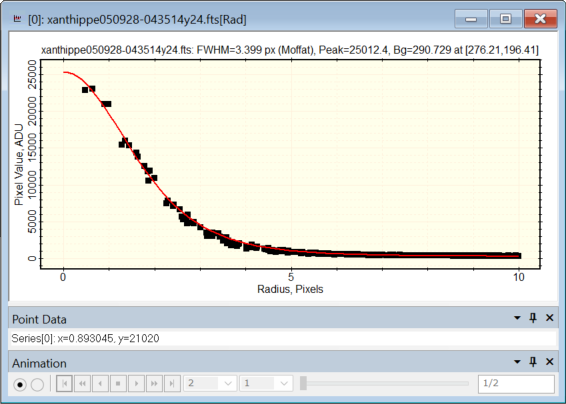Click the frame counter field showing 1/2
The image size is (566, 404).
(x=516, y=384)
